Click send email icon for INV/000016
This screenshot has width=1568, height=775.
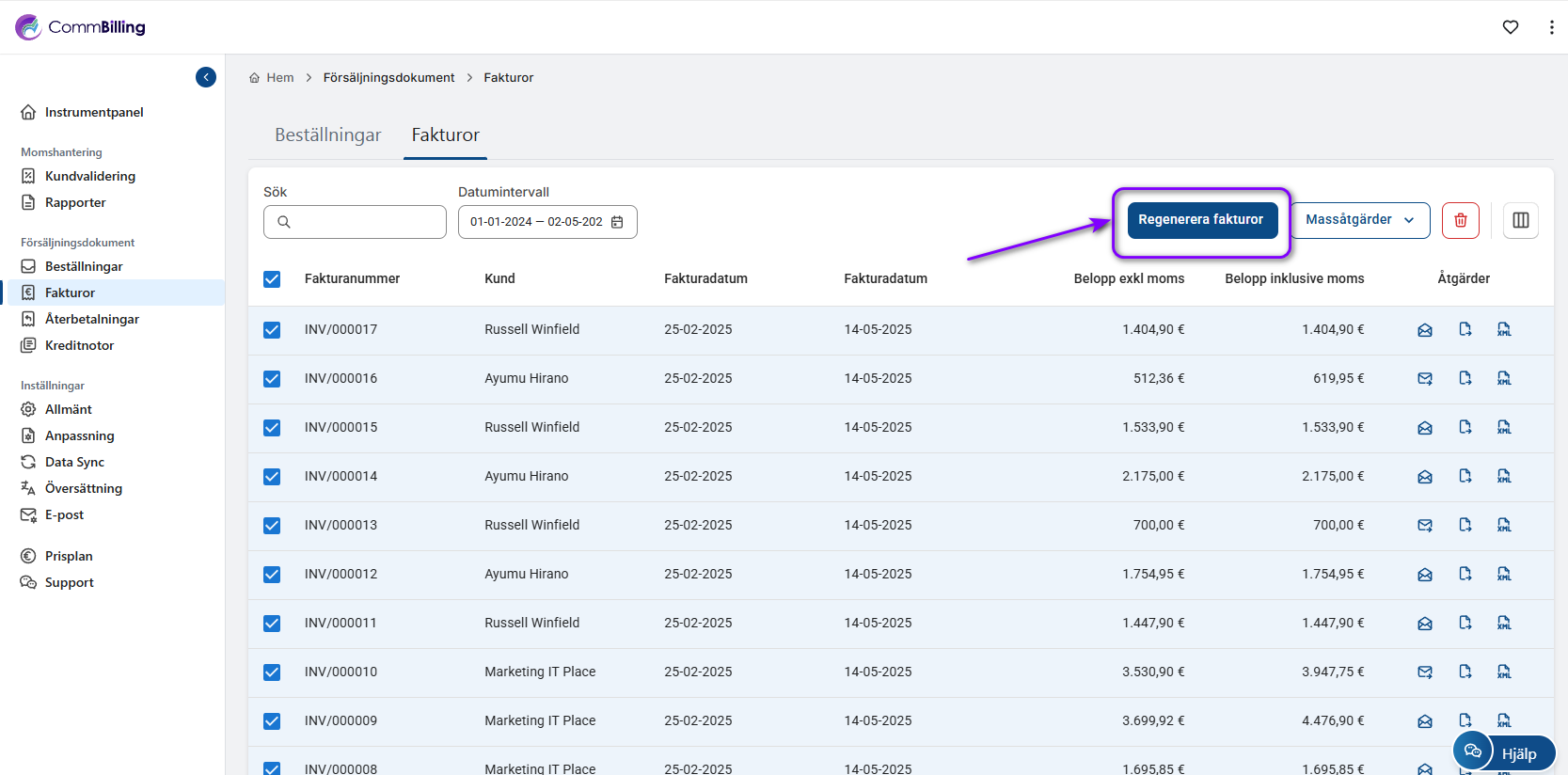coord(1425,378)
